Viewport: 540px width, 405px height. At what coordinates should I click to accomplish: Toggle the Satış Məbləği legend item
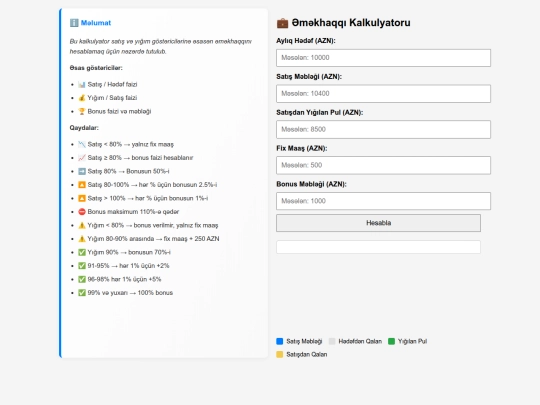299,341
